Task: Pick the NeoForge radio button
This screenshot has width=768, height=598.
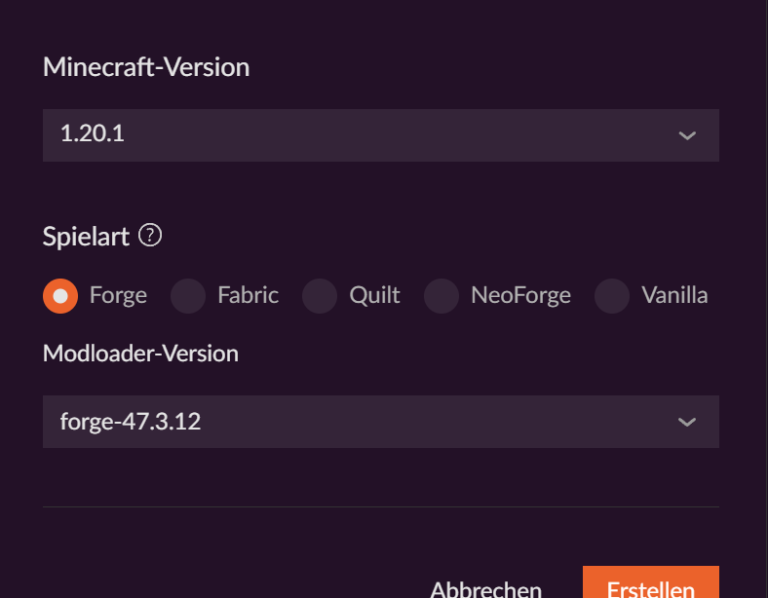Action: click(x=441, y=296)
